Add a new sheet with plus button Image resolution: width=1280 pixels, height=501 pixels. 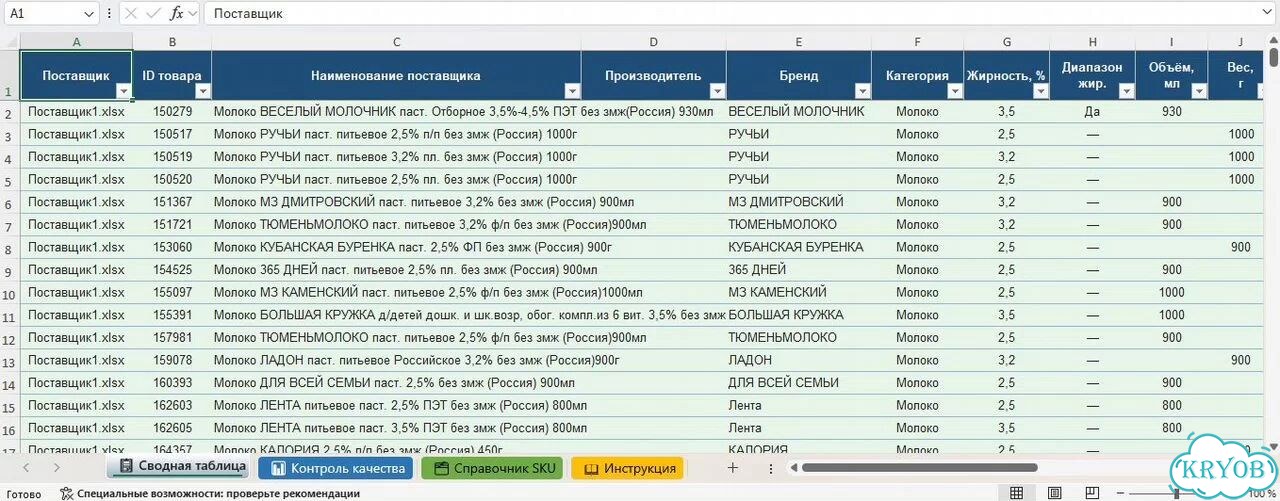[732, 468]
